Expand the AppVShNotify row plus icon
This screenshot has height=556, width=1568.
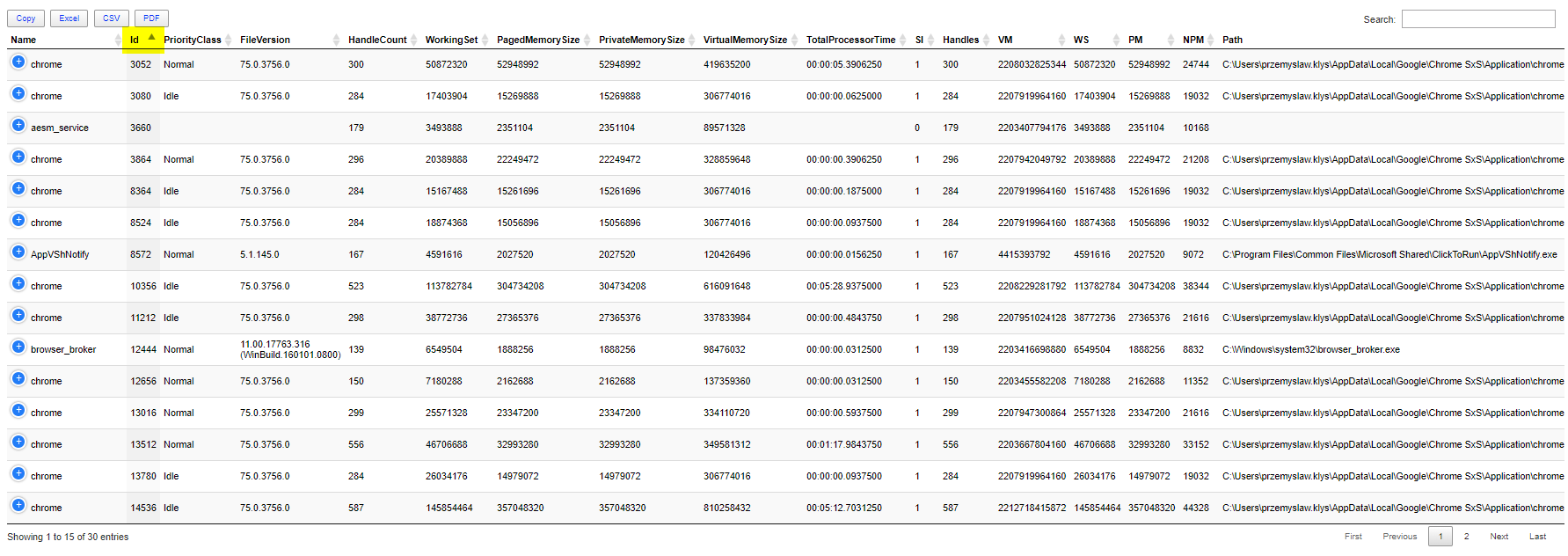(x=18, y=252)
